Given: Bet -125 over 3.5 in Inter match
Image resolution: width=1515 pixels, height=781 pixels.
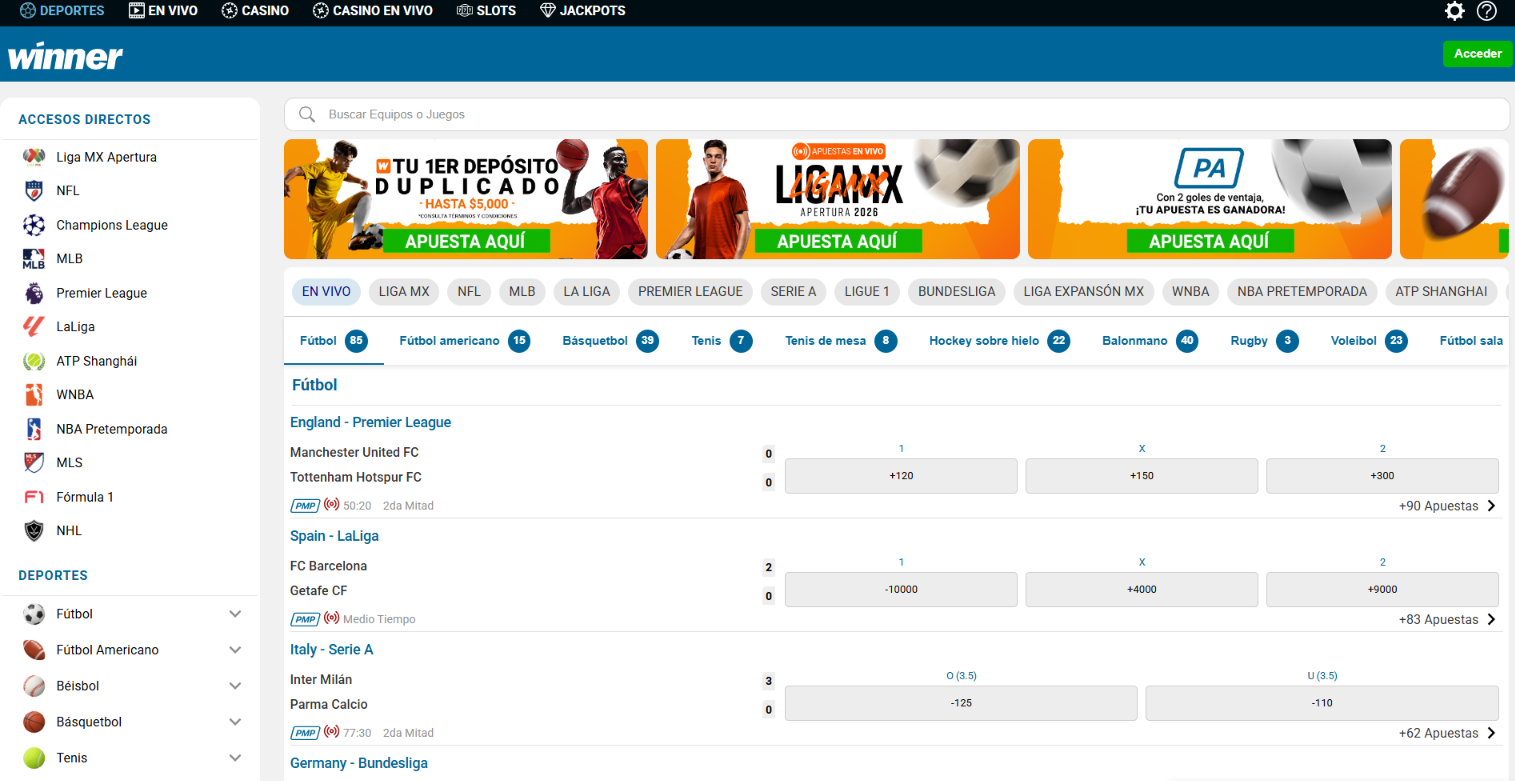Looking at the screenshot, I should 961,703.
